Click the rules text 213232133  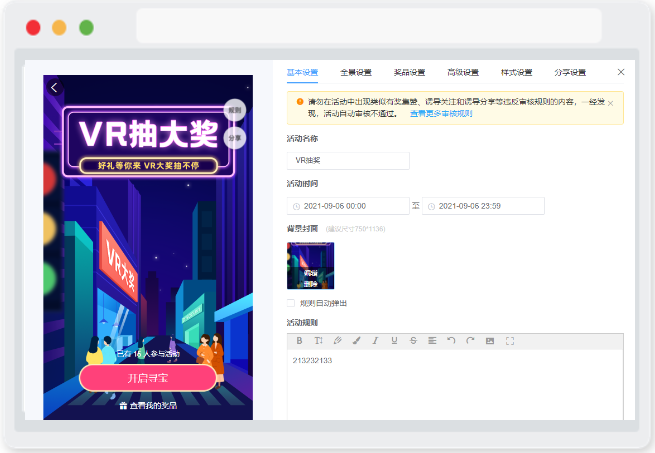point(312,360)
